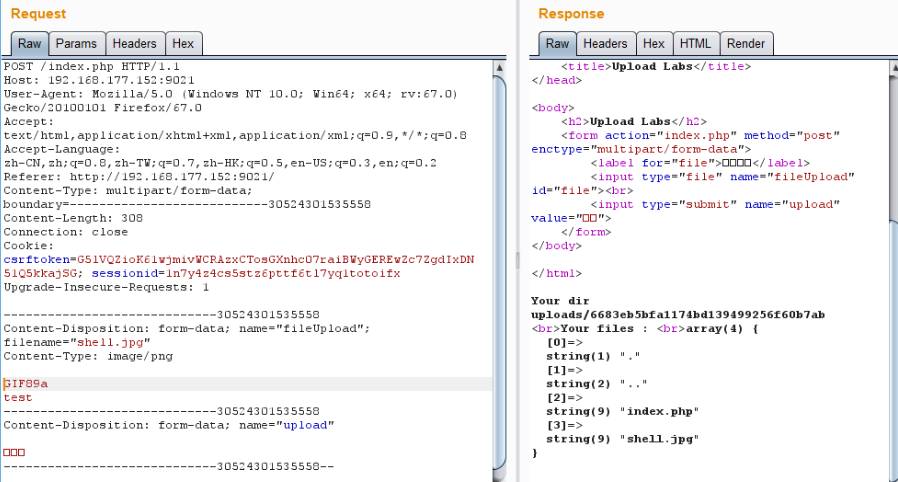898x482 pixels.
Task: Select the request Raw tab
Action: click(x=29, y=44)
